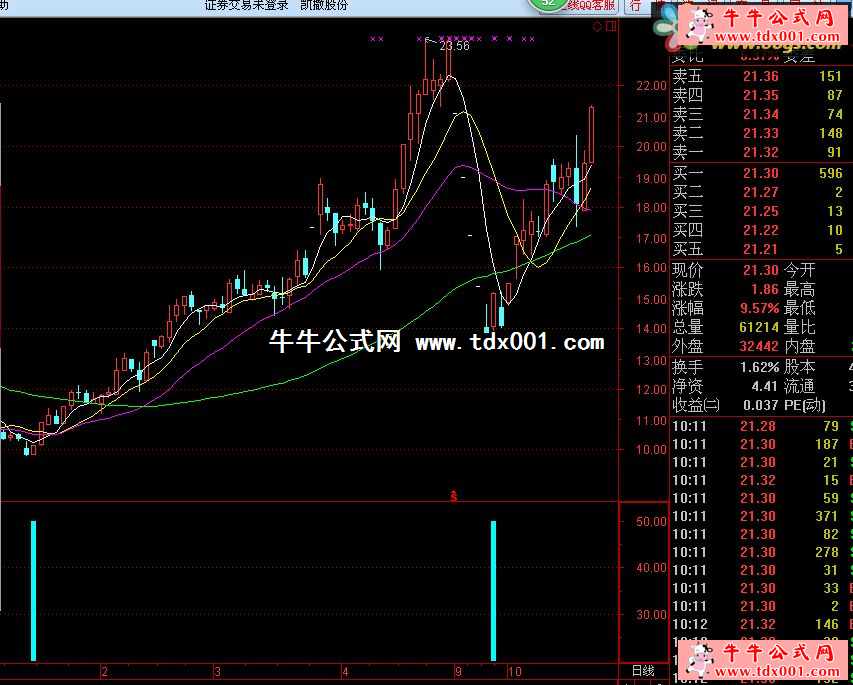Click the 现价 label
This screenshot has height=685, width=853.
point(688,270)
